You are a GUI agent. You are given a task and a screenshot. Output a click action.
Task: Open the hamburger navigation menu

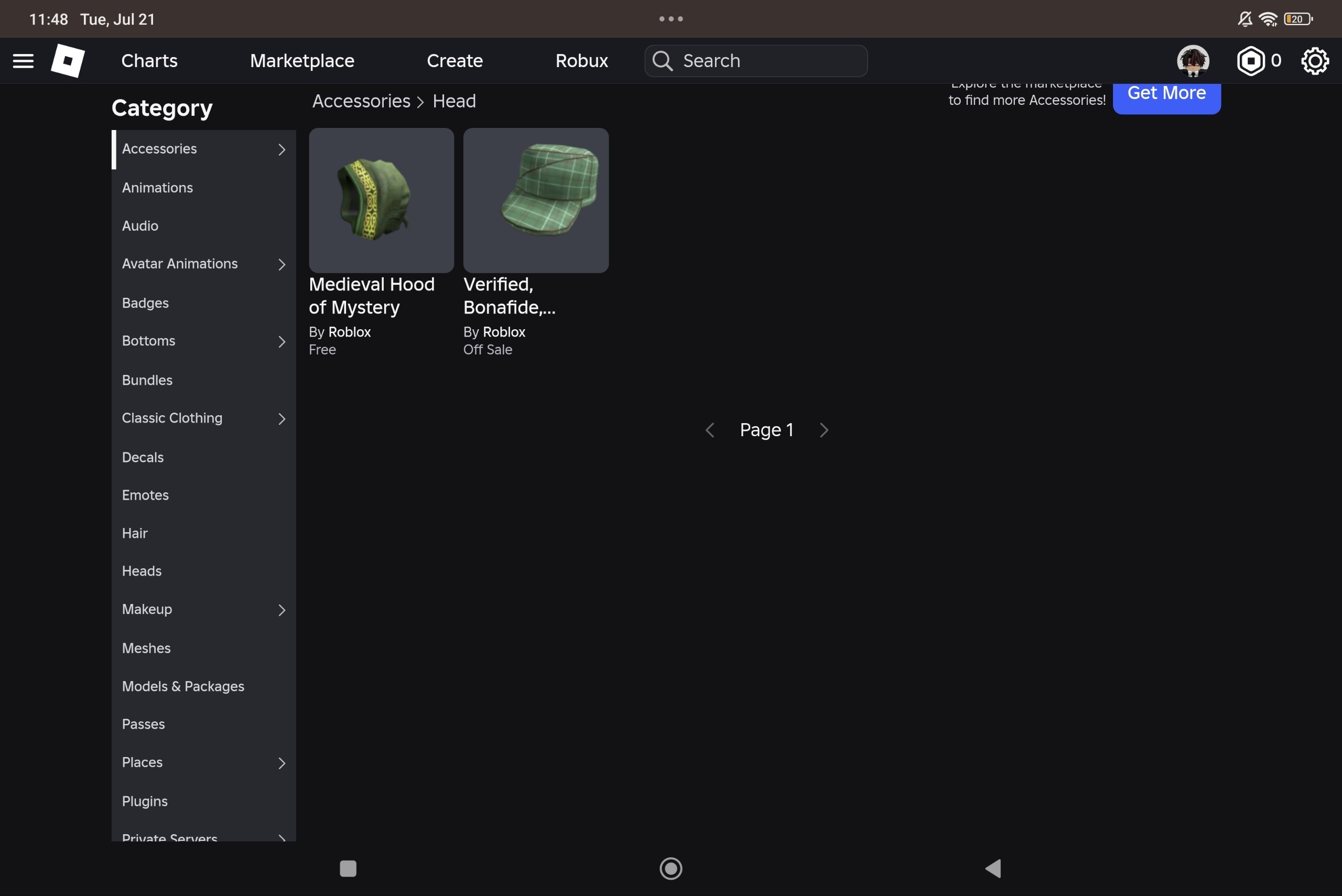click(x=23, y=61)
